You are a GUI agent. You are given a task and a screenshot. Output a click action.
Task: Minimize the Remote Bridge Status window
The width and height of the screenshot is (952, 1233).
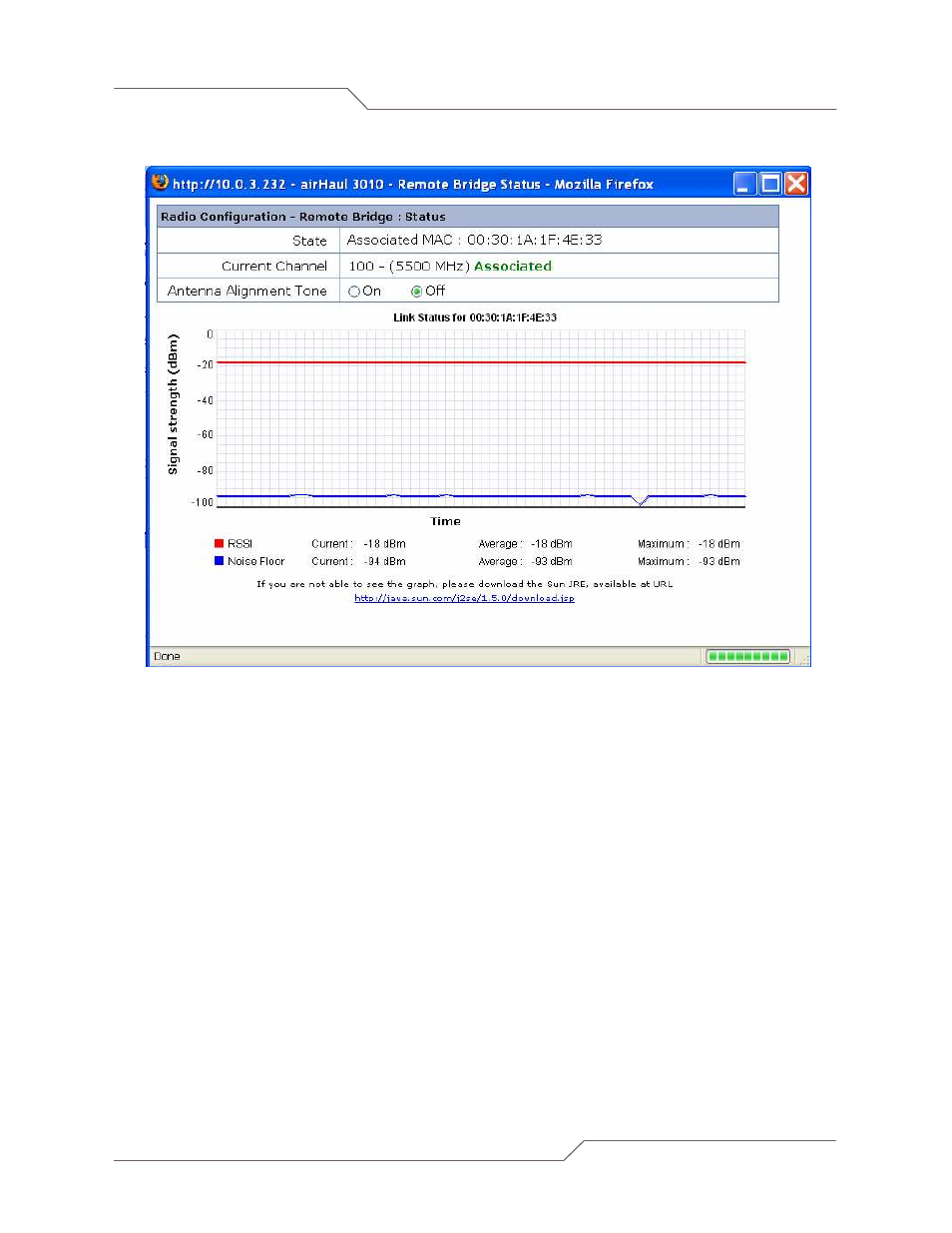pyautogui.click(x=744, y=184)
